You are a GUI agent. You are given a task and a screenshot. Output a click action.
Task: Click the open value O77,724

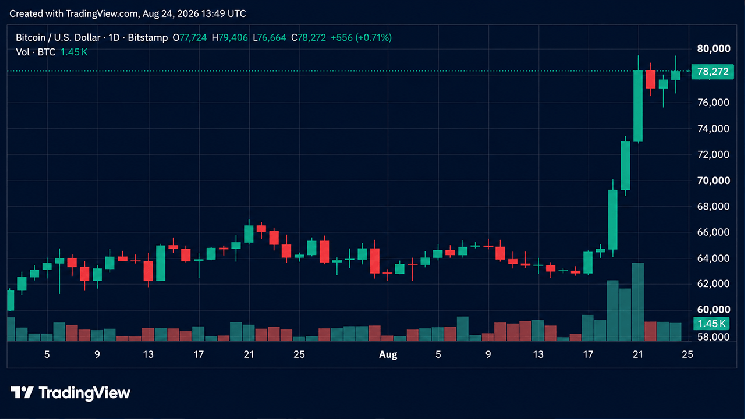(190, 38)
